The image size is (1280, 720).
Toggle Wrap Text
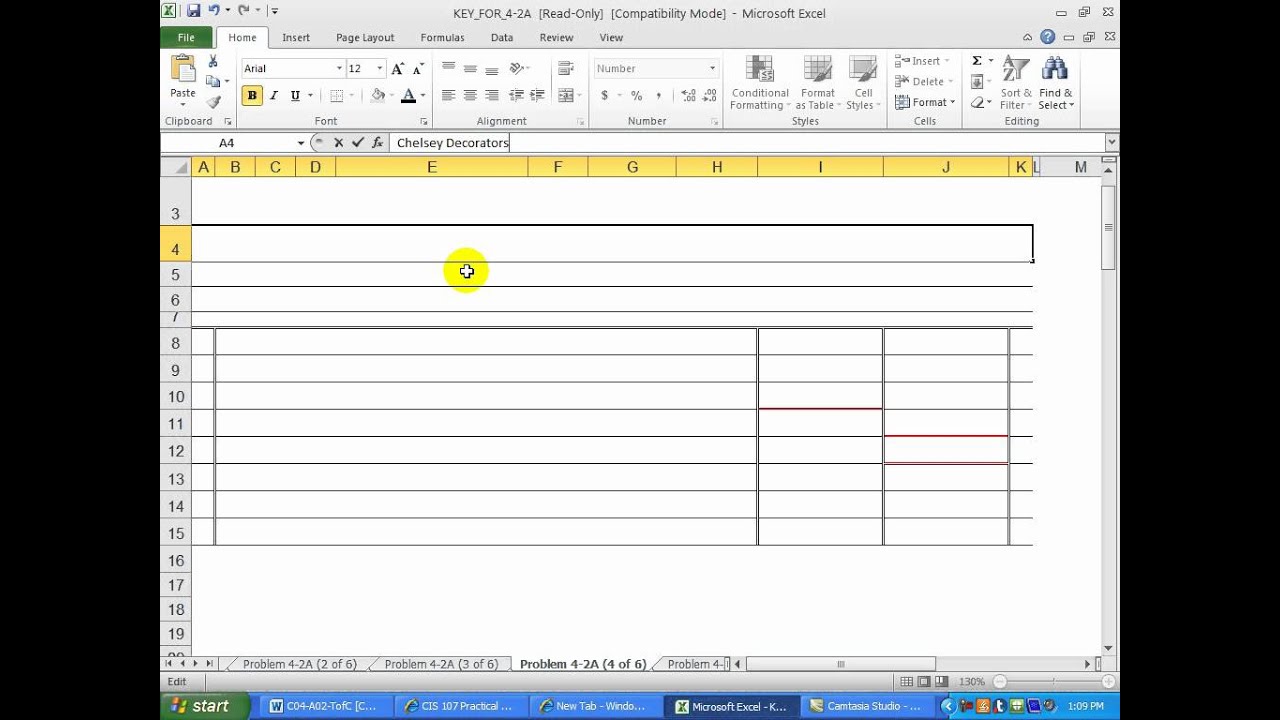[x=566, y=68]
